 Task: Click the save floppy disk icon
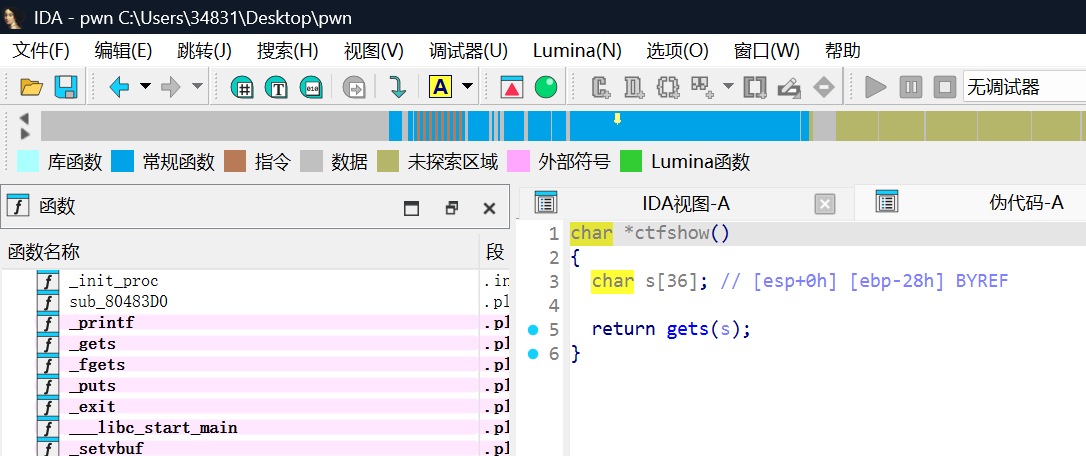66,87
